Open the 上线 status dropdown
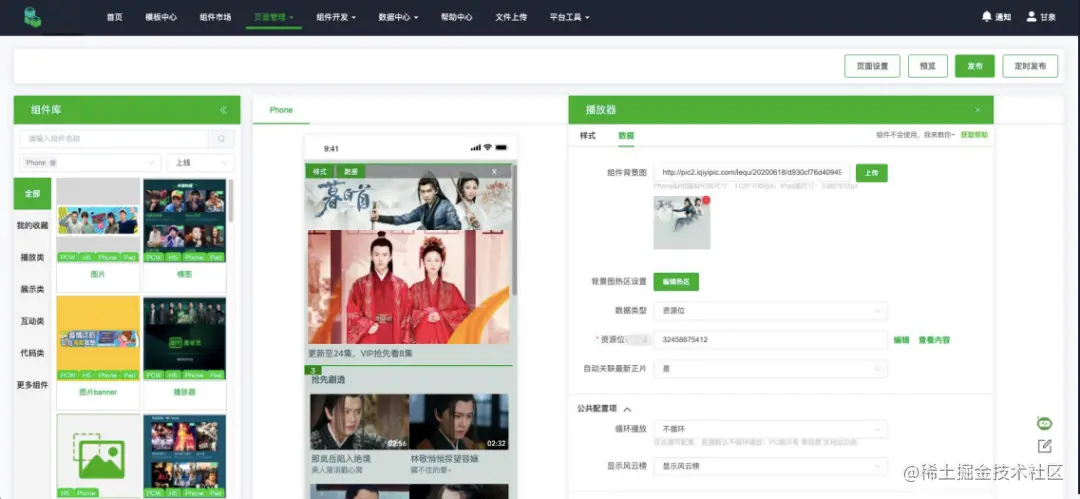Screen dimensions: 1080x499 point(200,163)
